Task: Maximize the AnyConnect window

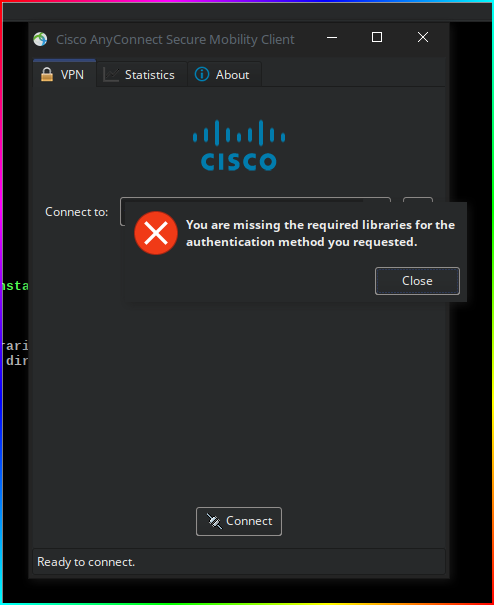Action: (377, 37)
